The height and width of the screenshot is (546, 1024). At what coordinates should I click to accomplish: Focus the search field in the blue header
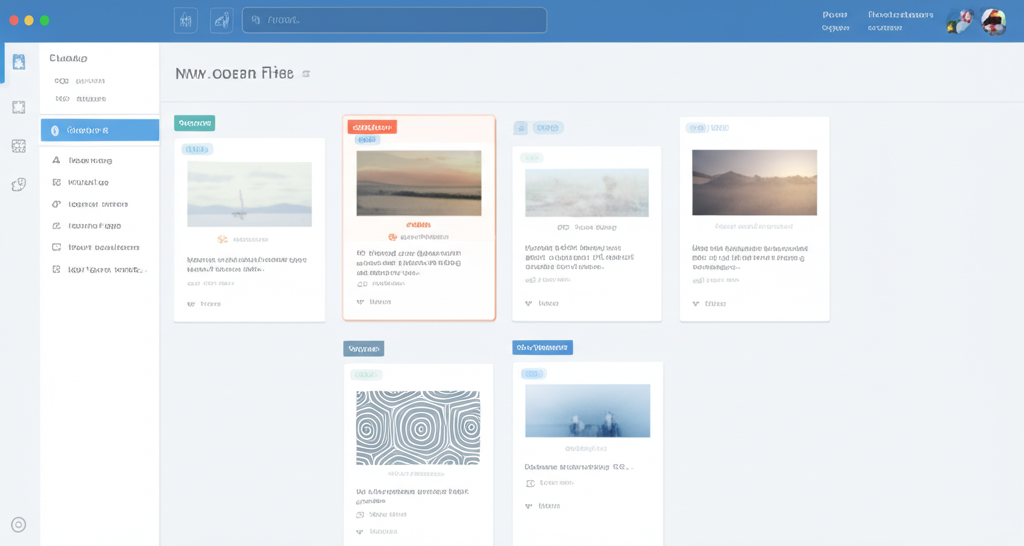pyautogui.click(x=394, y=20)
